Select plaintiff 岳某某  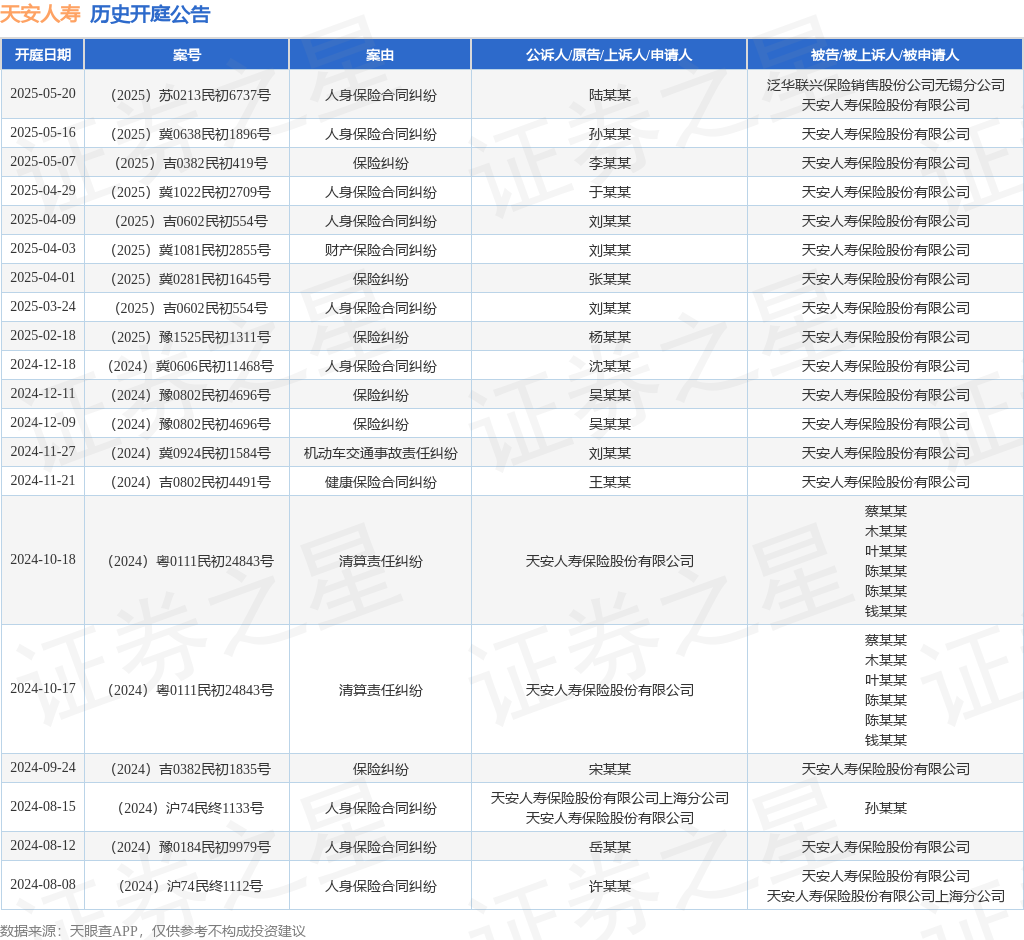[x=610, y=847]
